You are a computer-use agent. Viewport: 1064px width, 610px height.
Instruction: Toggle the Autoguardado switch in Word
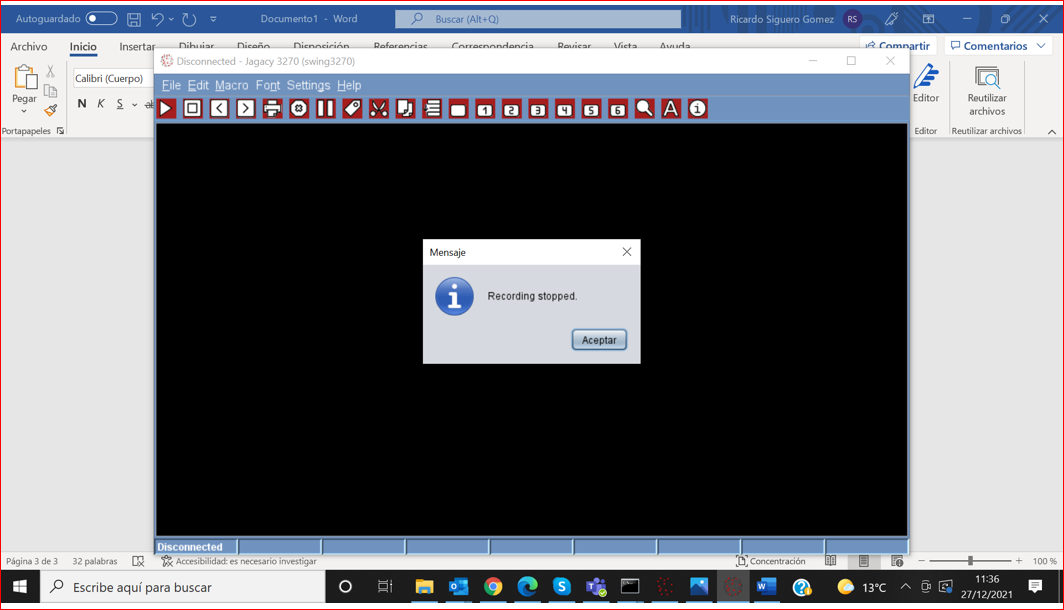coord(101,18)
